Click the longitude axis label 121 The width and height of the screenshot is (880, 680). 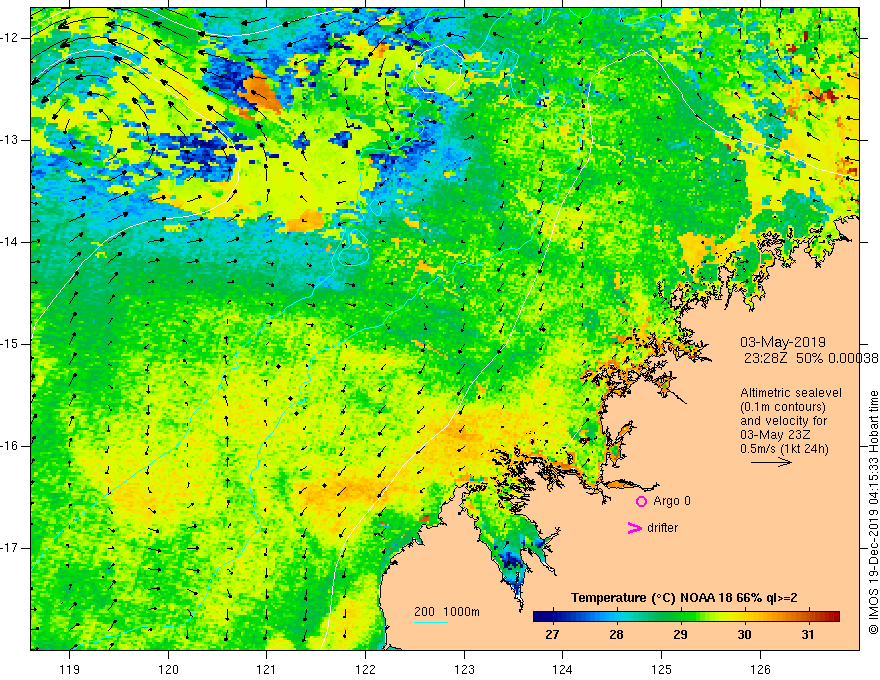[267, 669]
